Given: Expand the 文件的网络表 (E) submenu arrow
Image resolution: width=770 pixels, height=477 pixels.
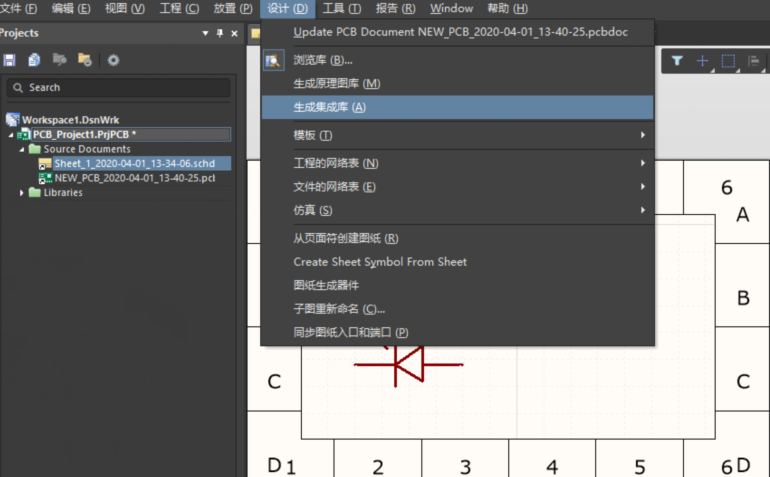Looking at the screenshot, I should [x=642, y=187].
